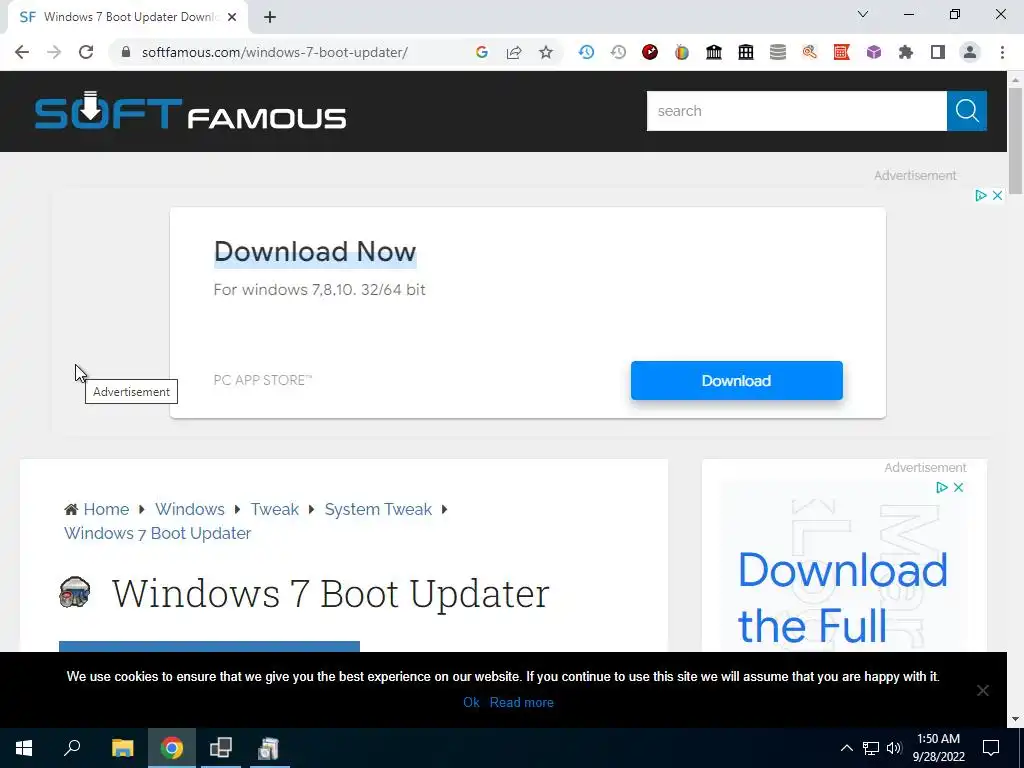This screenshot has width=1024, height=768.
Task: Accept cookies with the Ok link
Action: pyautogui.click(x=472, y=703)
